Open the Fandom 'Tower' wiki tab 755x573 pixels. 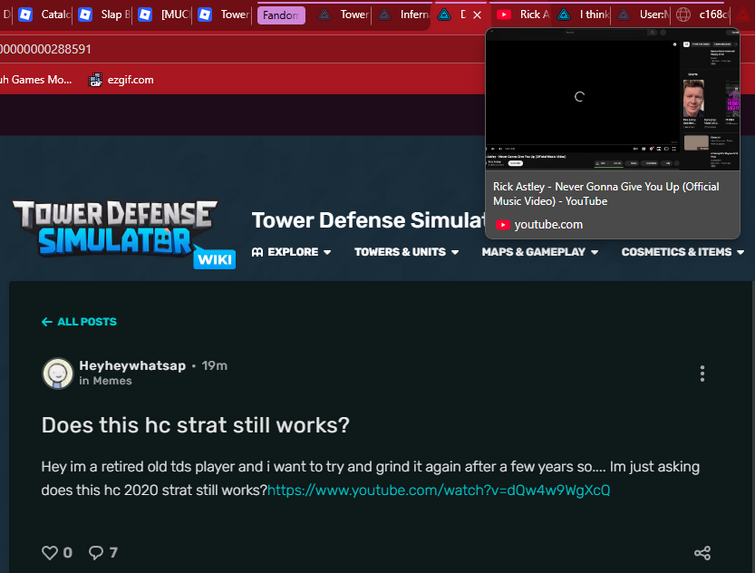(x=343, y=14)
